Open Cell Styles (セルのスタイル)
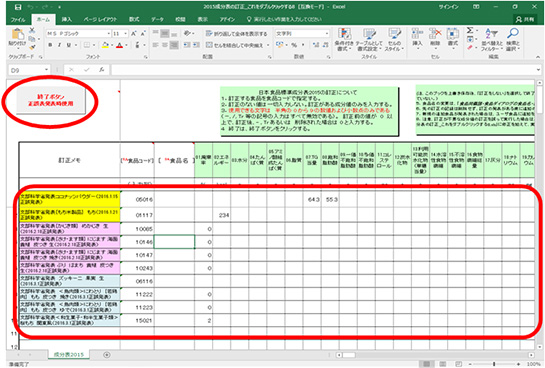 coord(394,40)
